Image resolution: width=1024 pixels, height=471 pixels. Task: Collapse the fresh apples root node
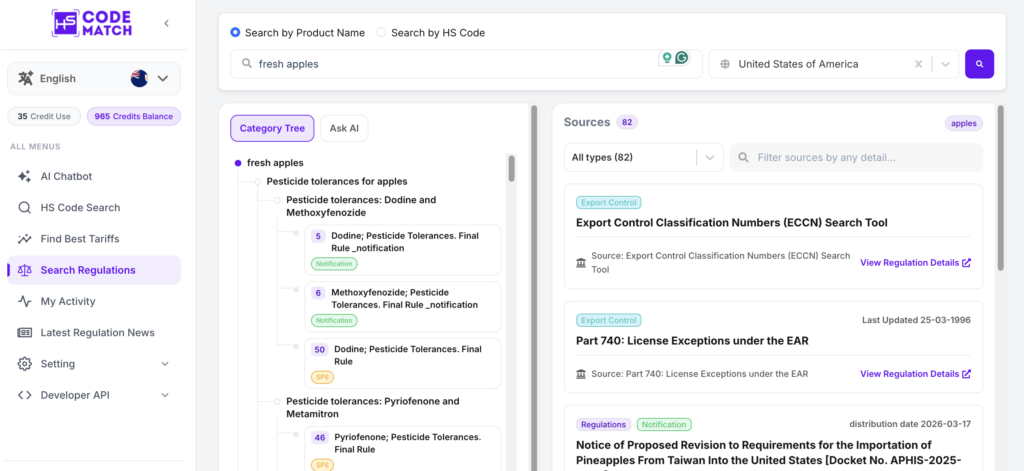238,163
